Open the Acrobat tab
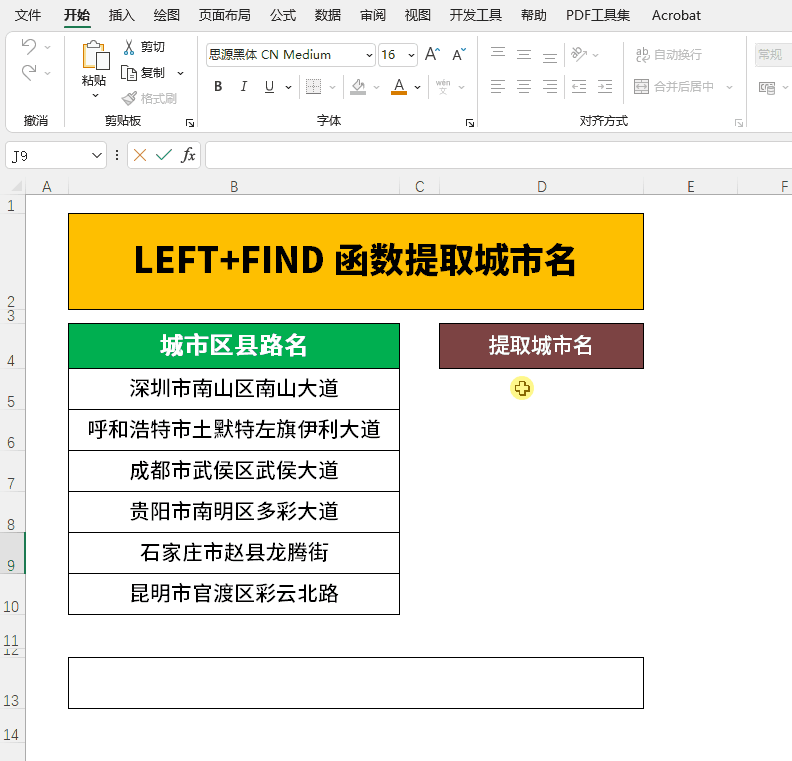This screenshot has height=761, width=792. 676,15
